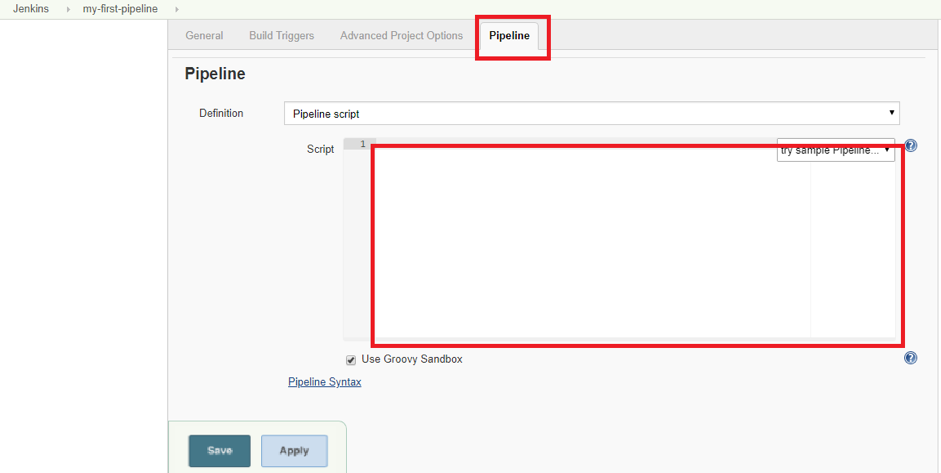Viewport: 941px width, 473px height.
Task: Click the Script field label
Action: pyautogui.click(x=320, y=149)
